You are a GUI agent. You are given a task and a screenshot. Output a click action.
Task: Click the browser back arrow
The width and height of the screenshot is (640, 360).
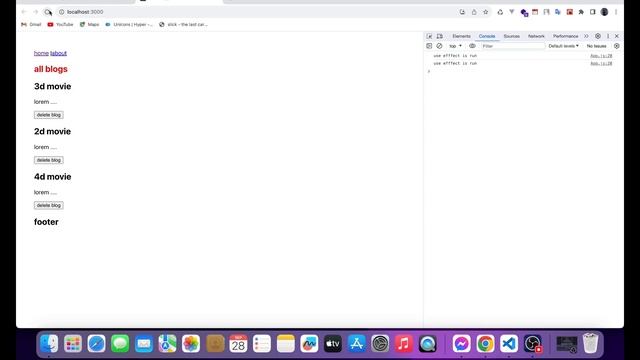[24, 12]
